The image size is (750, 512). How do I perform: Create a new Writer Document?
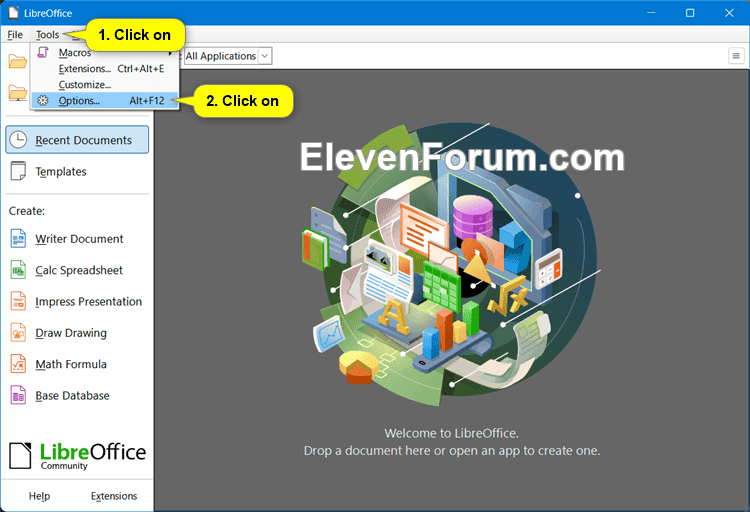point(79,239)
